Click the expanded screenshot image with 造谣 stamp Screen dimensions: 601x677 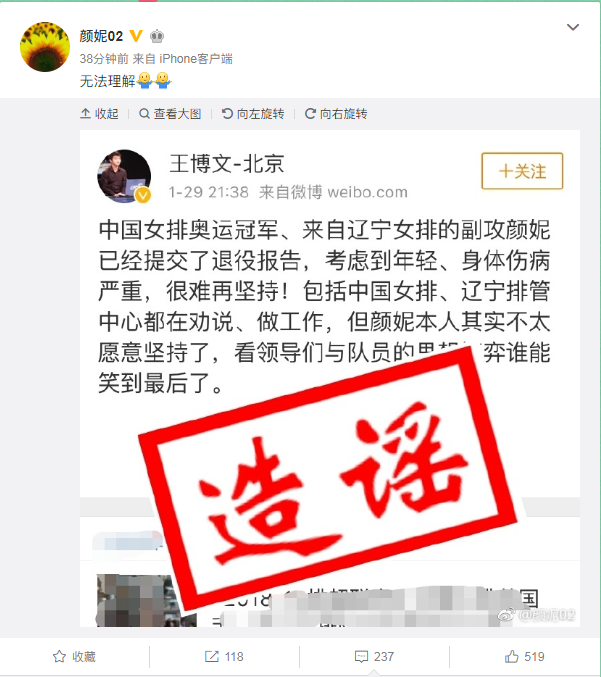coord(330,378)
